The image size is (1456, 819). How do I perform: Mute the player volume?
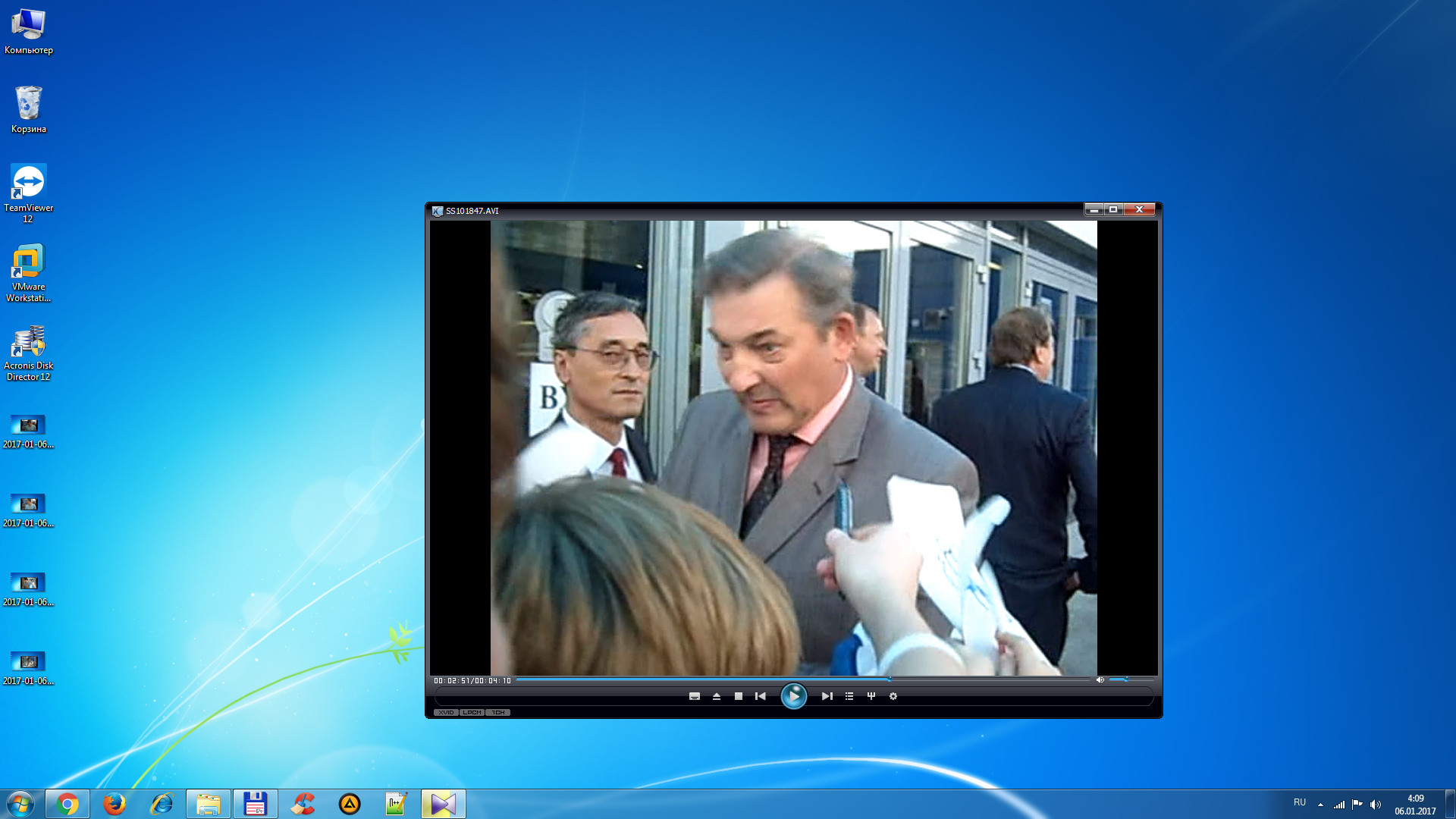point(1100,680)
